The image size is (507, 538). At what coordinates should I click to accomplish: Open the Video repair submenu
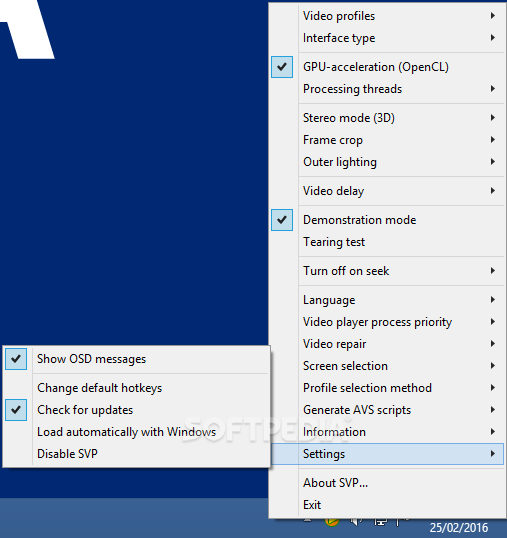point(387,344)
